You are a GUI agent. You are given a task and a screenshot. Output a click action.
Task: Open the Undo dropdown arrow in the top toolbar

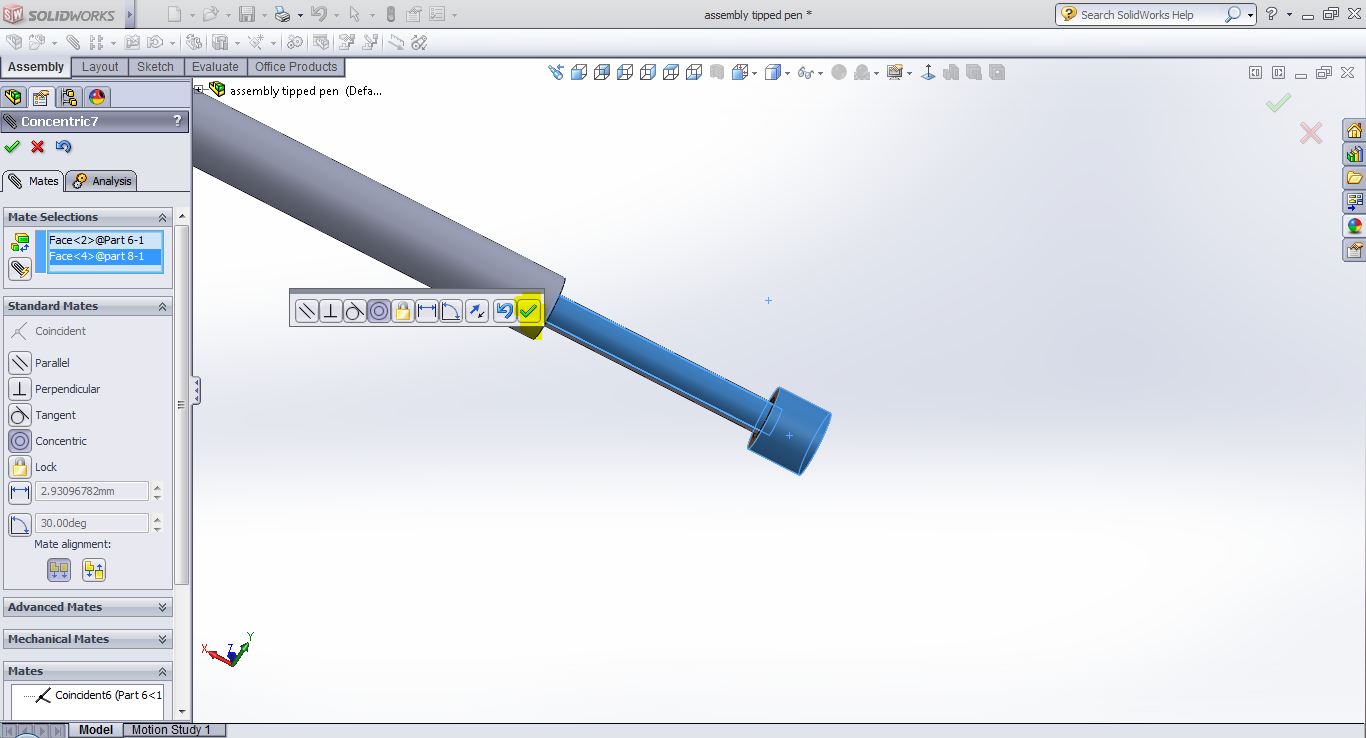click(335, 15)
